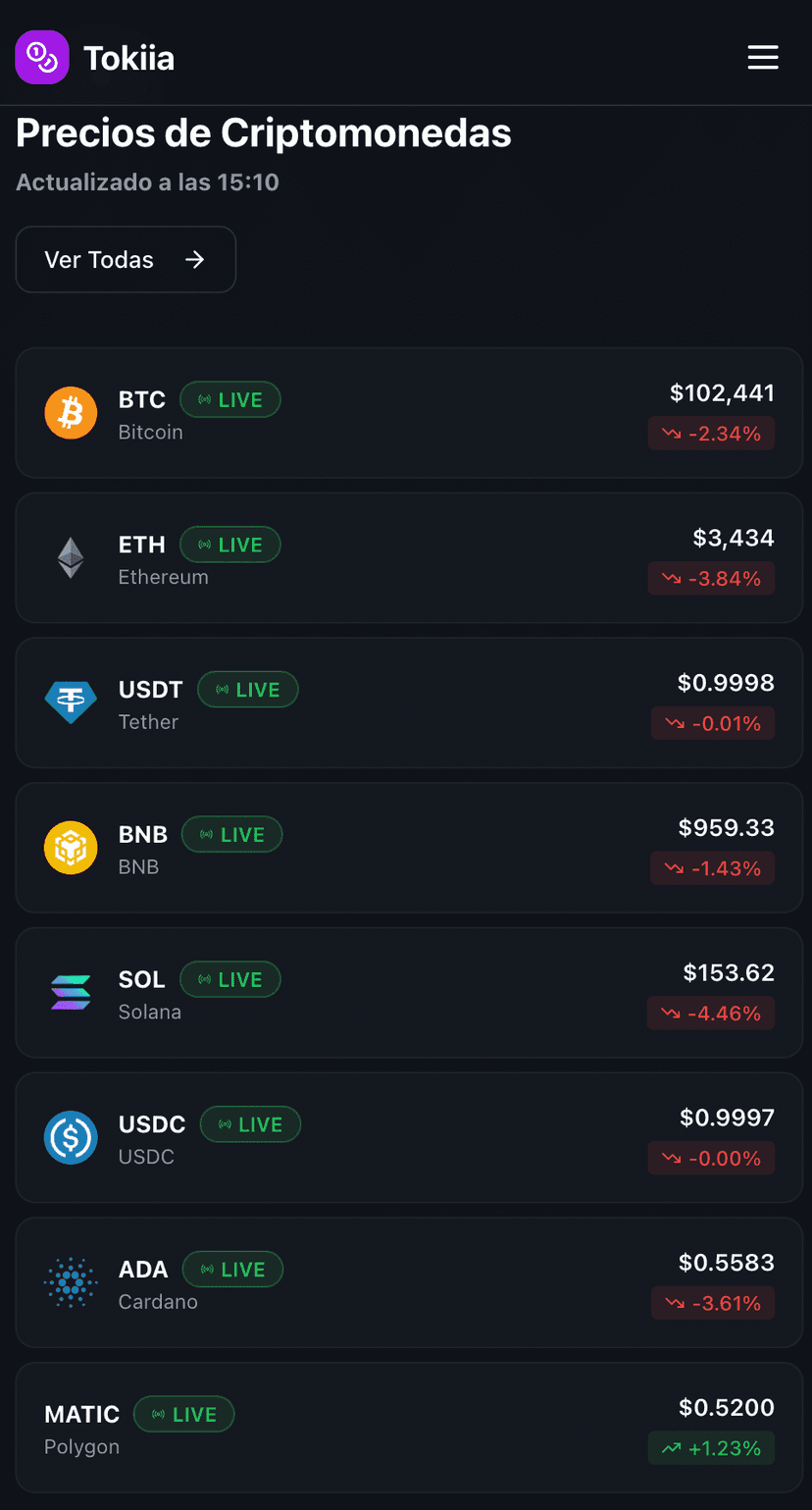Click the Tokiia logo icon

[x=41, y=57]
